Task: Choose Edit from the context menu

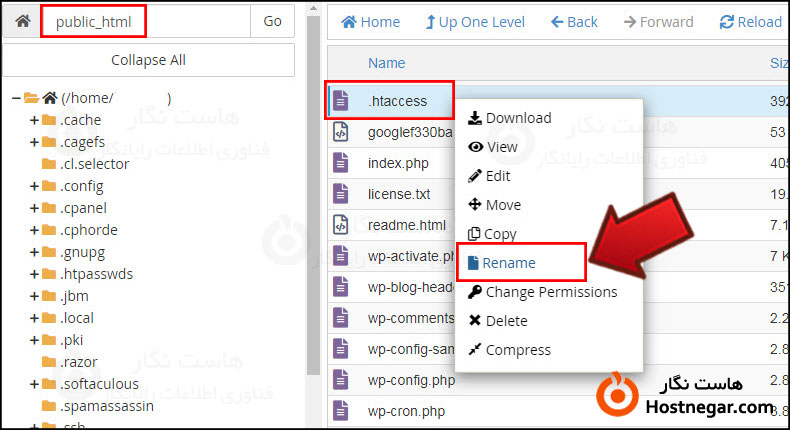Action: click(489, 176)
